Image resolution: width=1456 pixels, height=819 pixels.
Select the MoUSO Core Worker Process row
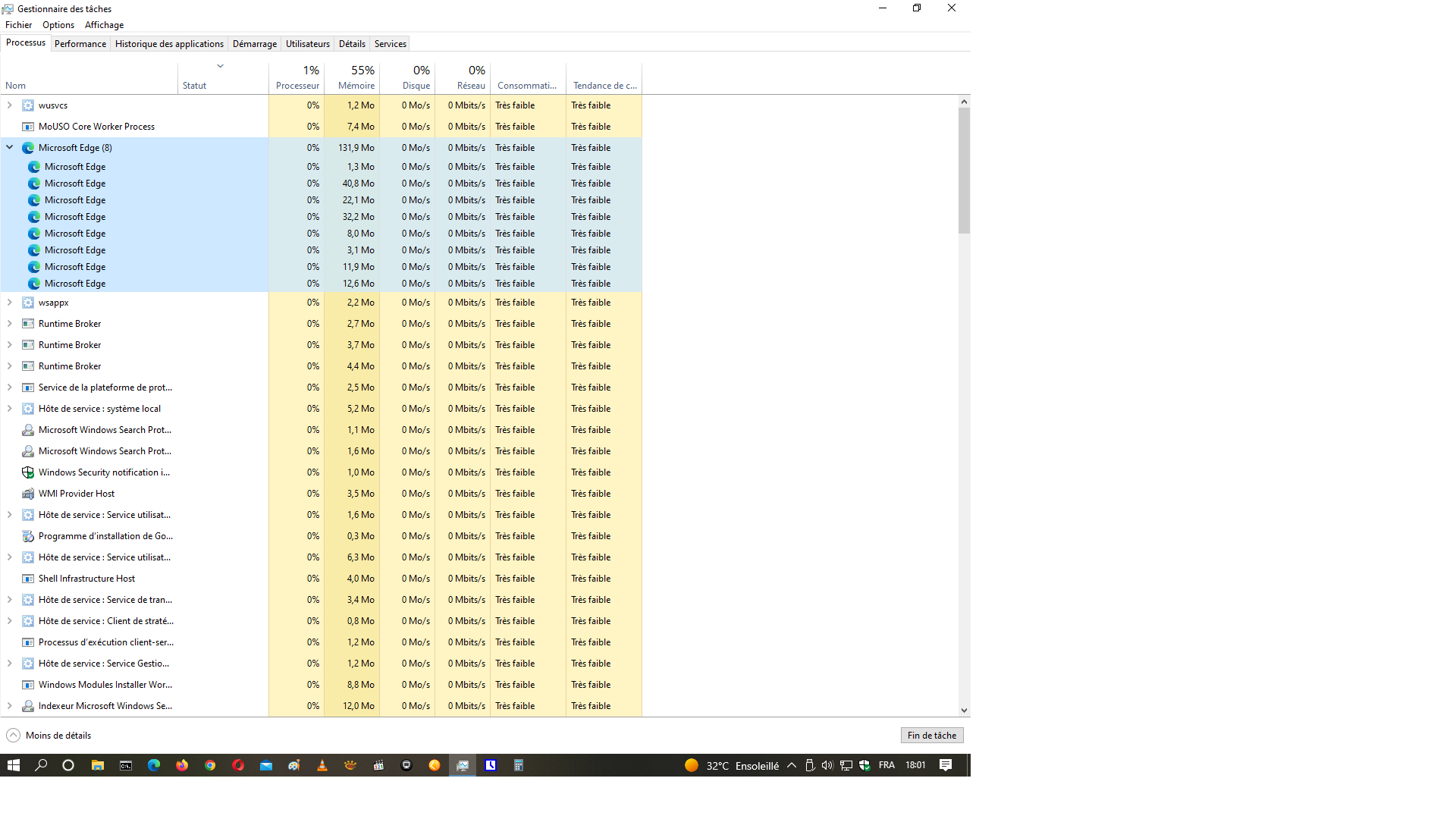96,127
